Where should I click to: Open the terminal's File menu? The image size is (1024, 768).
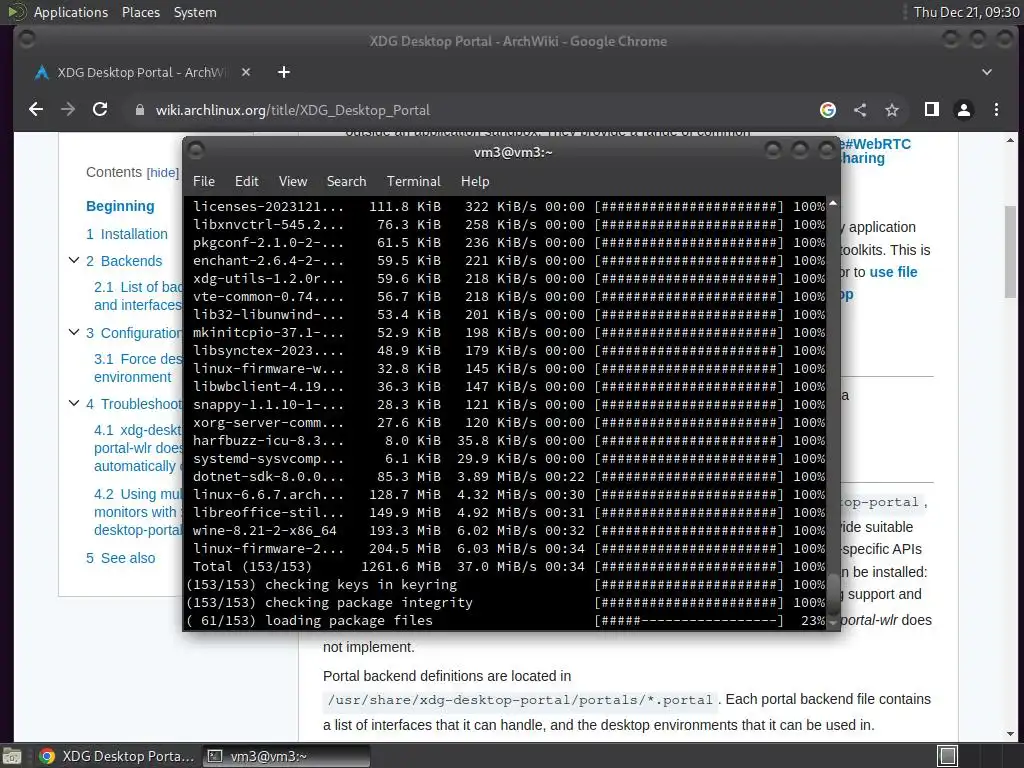click(204, 182)
